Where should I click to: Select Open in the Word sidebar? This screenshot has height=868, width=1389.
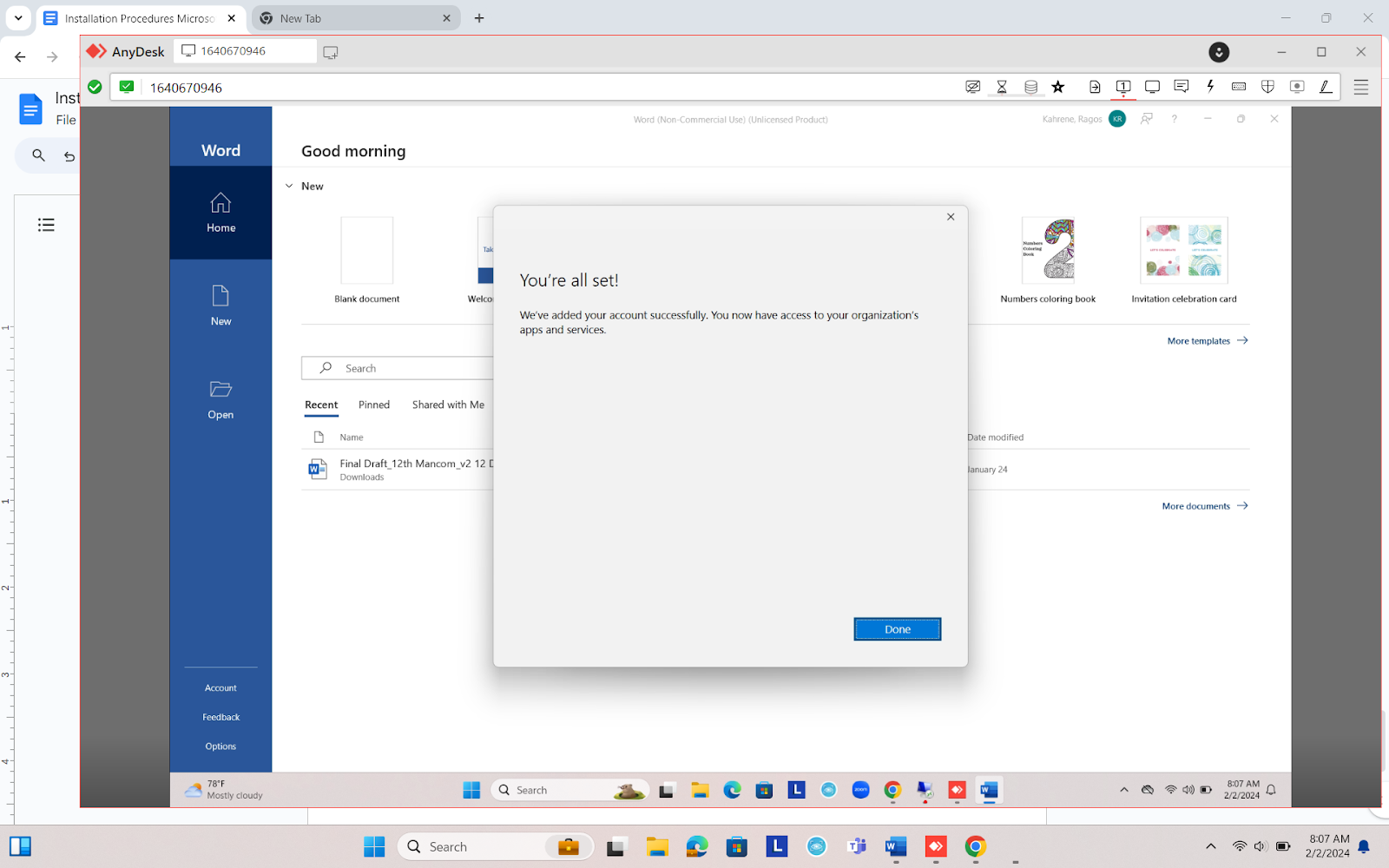coord(221,399)
